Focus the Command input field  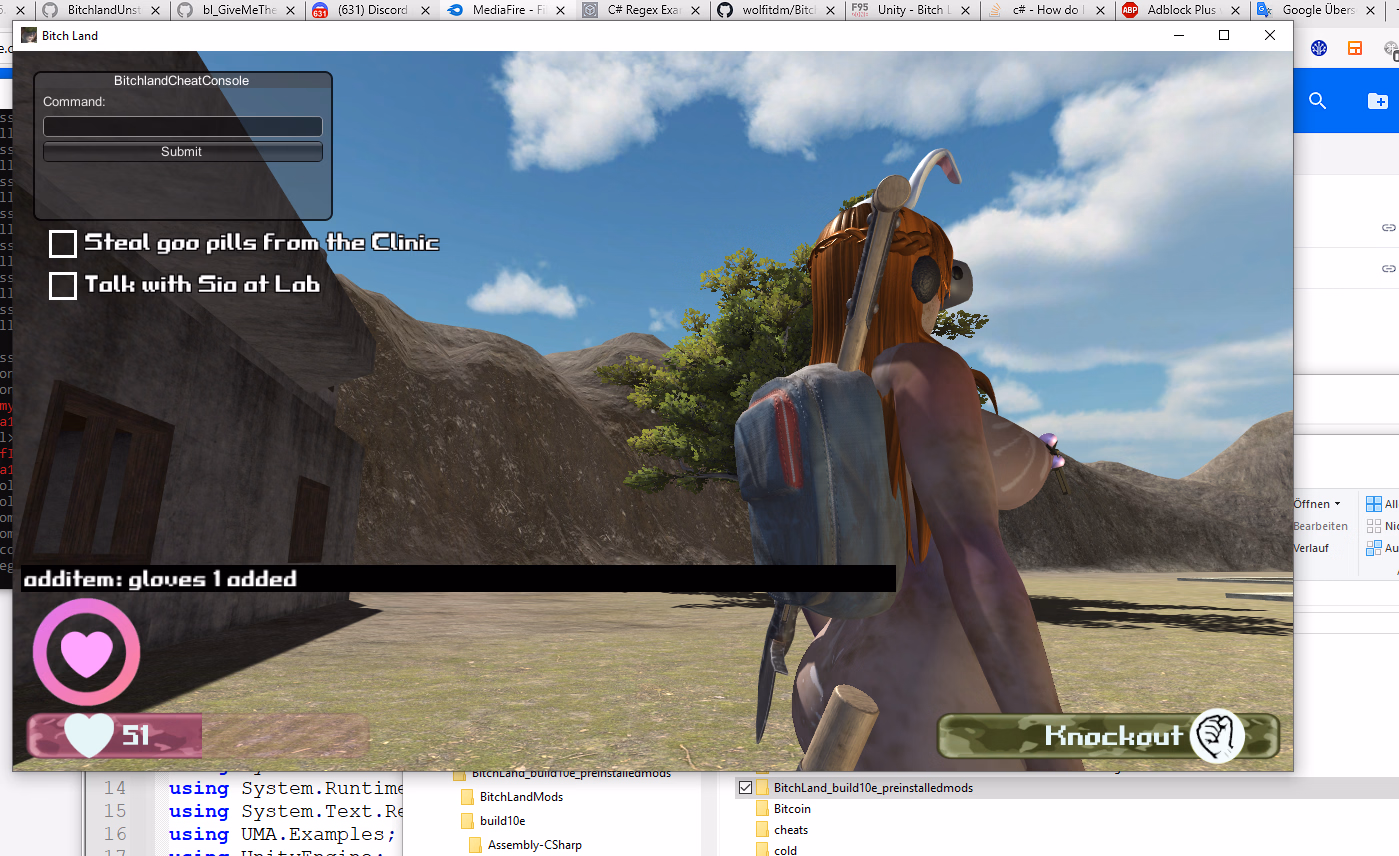coord(182,126)
